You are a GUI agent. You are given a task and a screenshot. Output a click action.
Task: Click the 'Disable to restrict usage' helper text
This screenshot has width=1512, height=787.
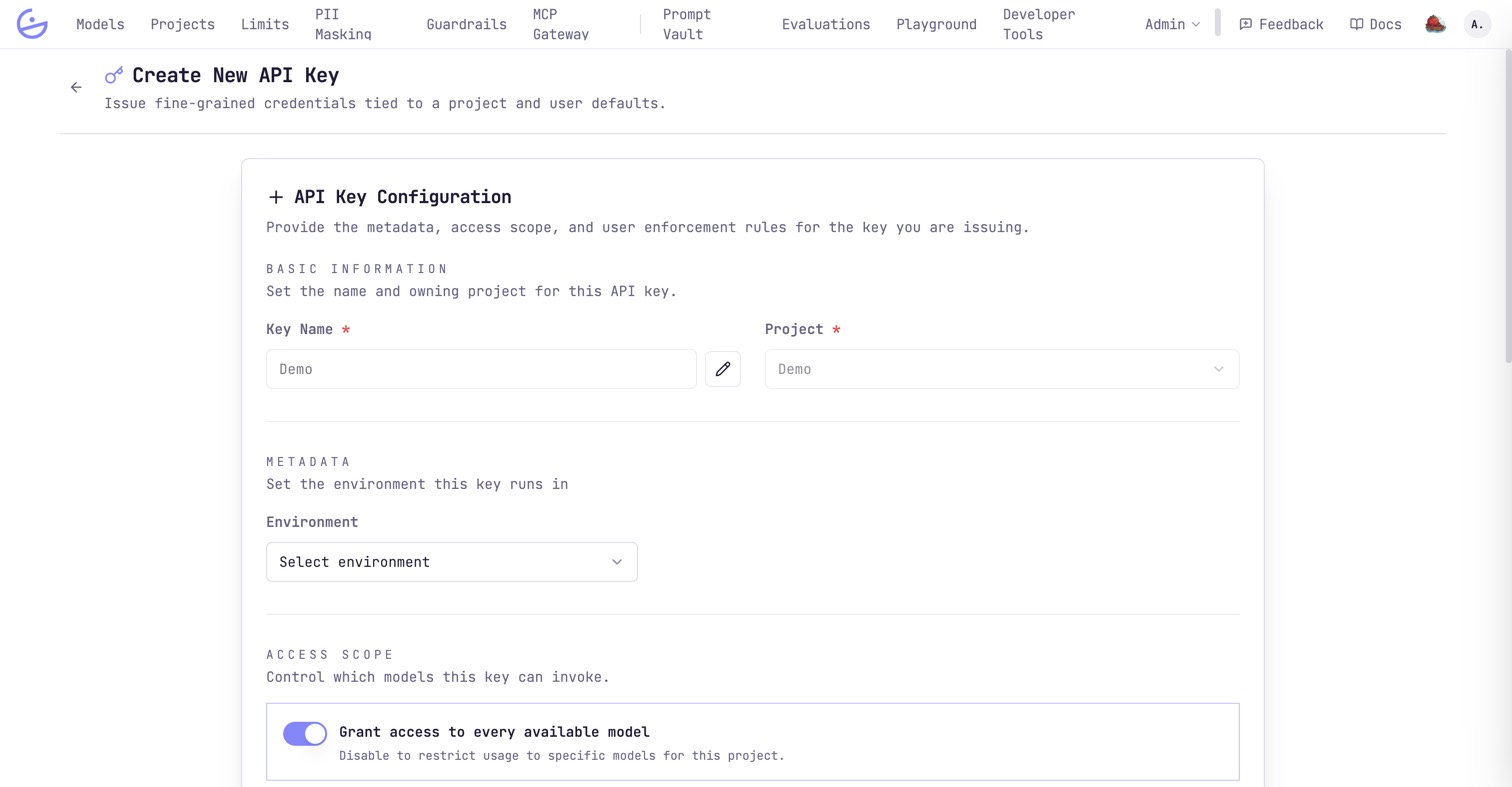point(562,755)
